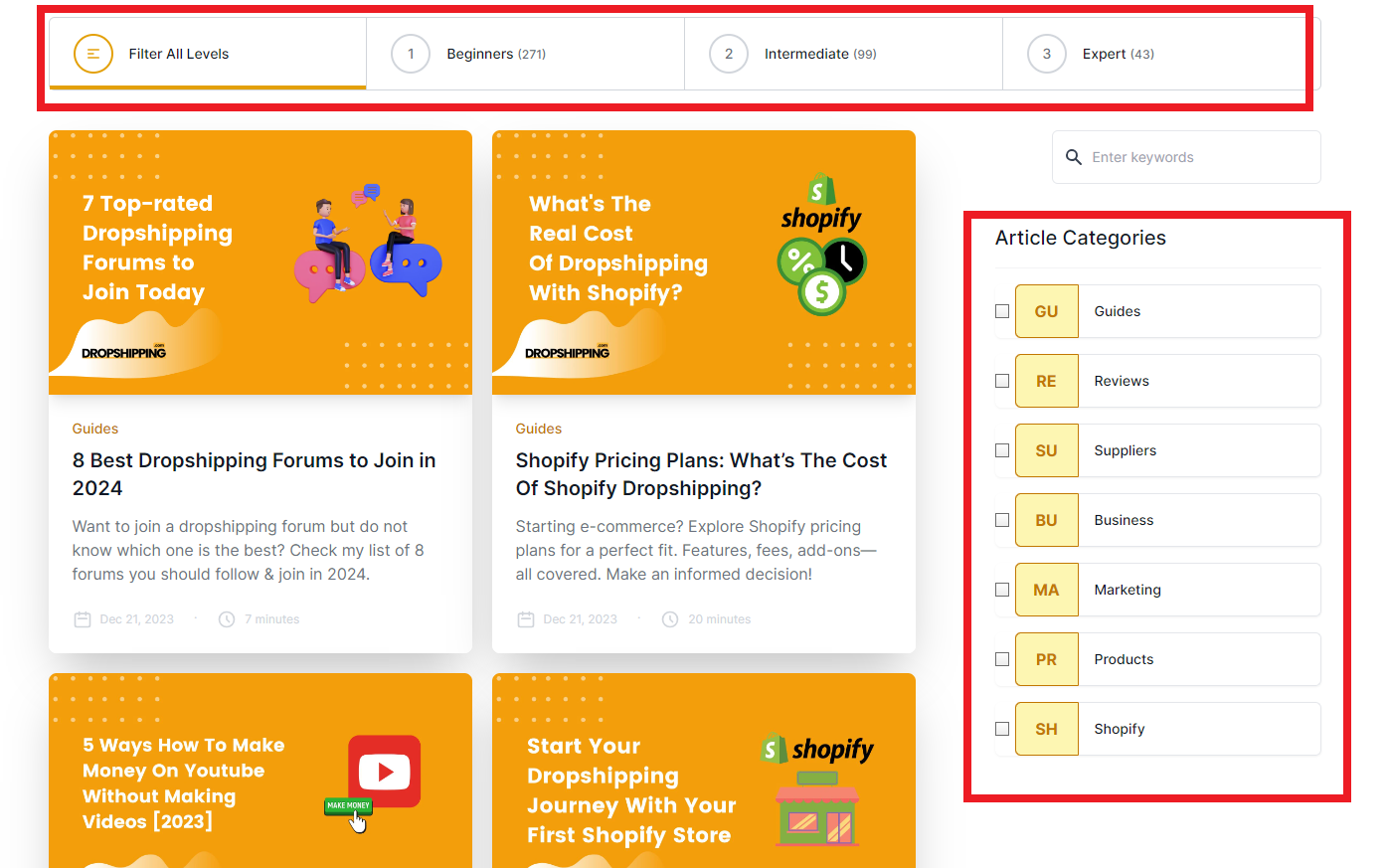Screen dimensions: 1388x868
Task: Click the circled number 3 icon
Action: (x=1047, y=54)
